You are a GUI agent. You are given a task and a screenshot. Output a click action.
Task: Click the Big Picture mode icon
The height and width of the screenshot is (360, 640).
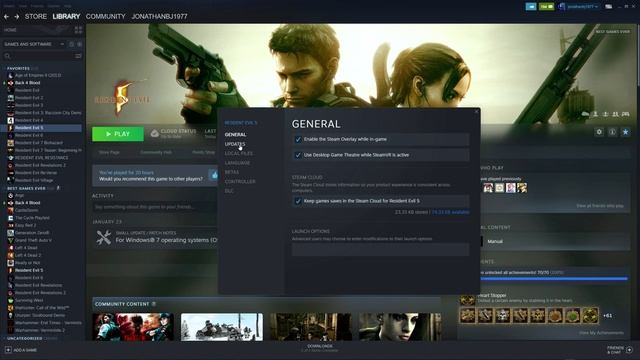609,7
